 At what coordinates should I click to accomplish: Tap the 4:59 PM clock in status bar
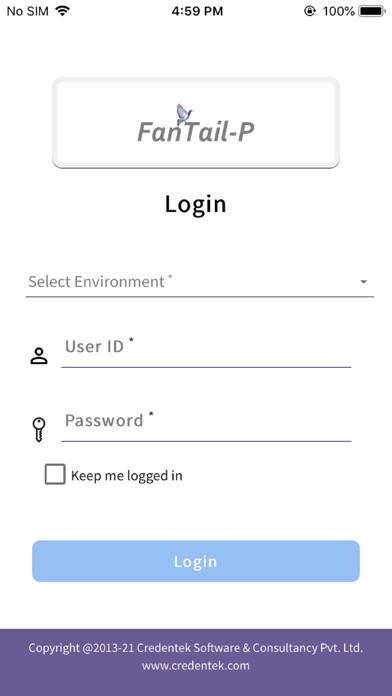click(197, 11)
